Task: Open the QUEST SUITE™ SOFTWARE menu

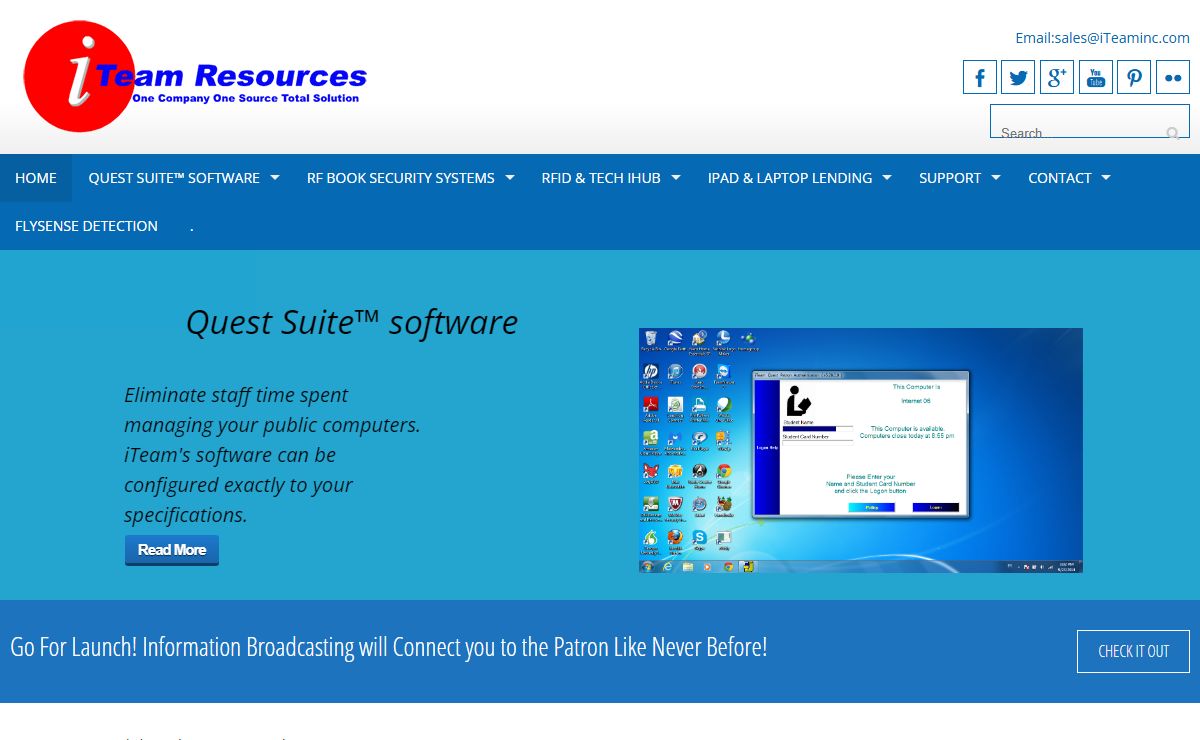Action: (x=174, y=178)
